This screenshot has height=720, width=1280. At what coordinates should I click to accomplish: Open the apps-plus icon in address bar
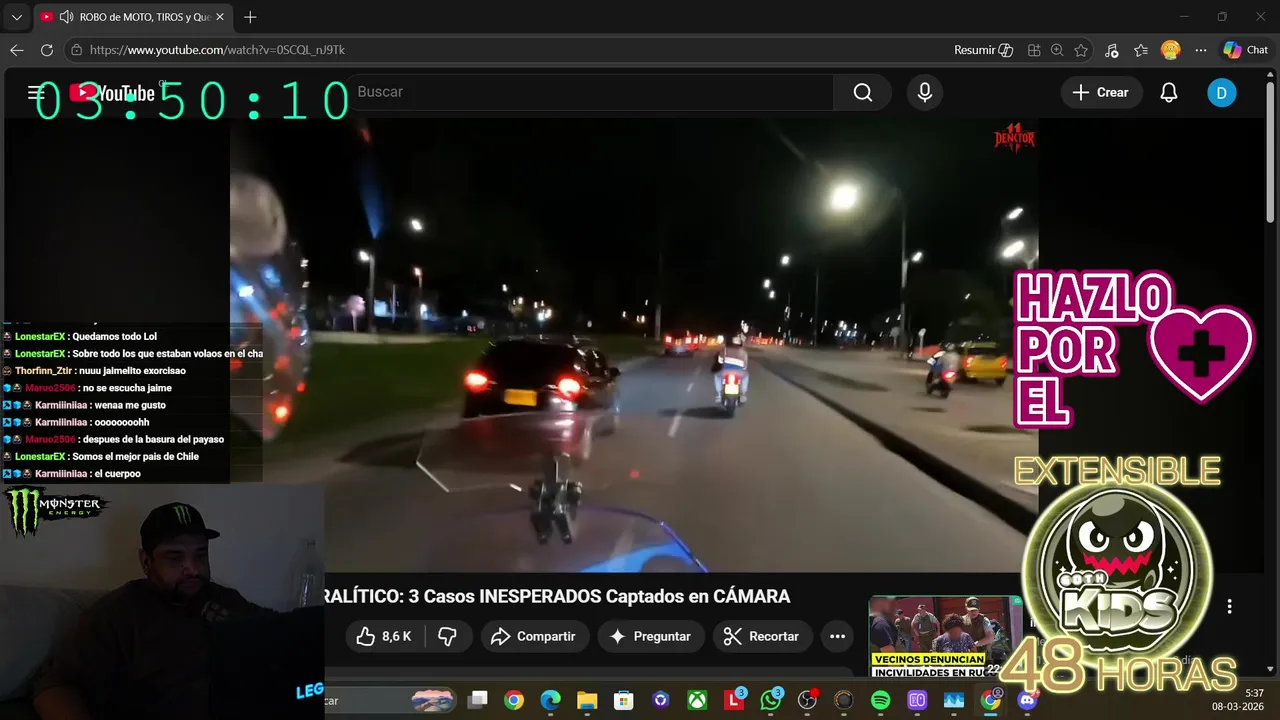tap(1034, 50)
